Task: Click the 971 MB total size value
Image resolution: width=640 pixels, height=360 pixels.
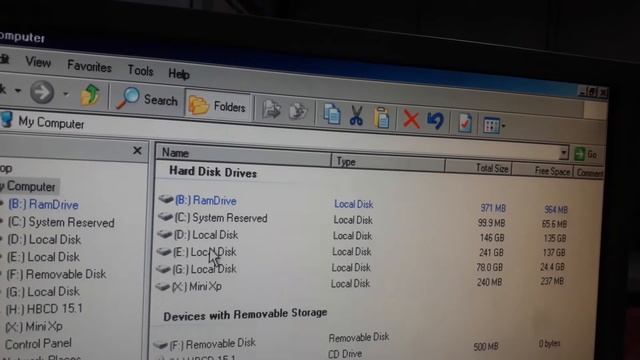Action: pos(493,208)
